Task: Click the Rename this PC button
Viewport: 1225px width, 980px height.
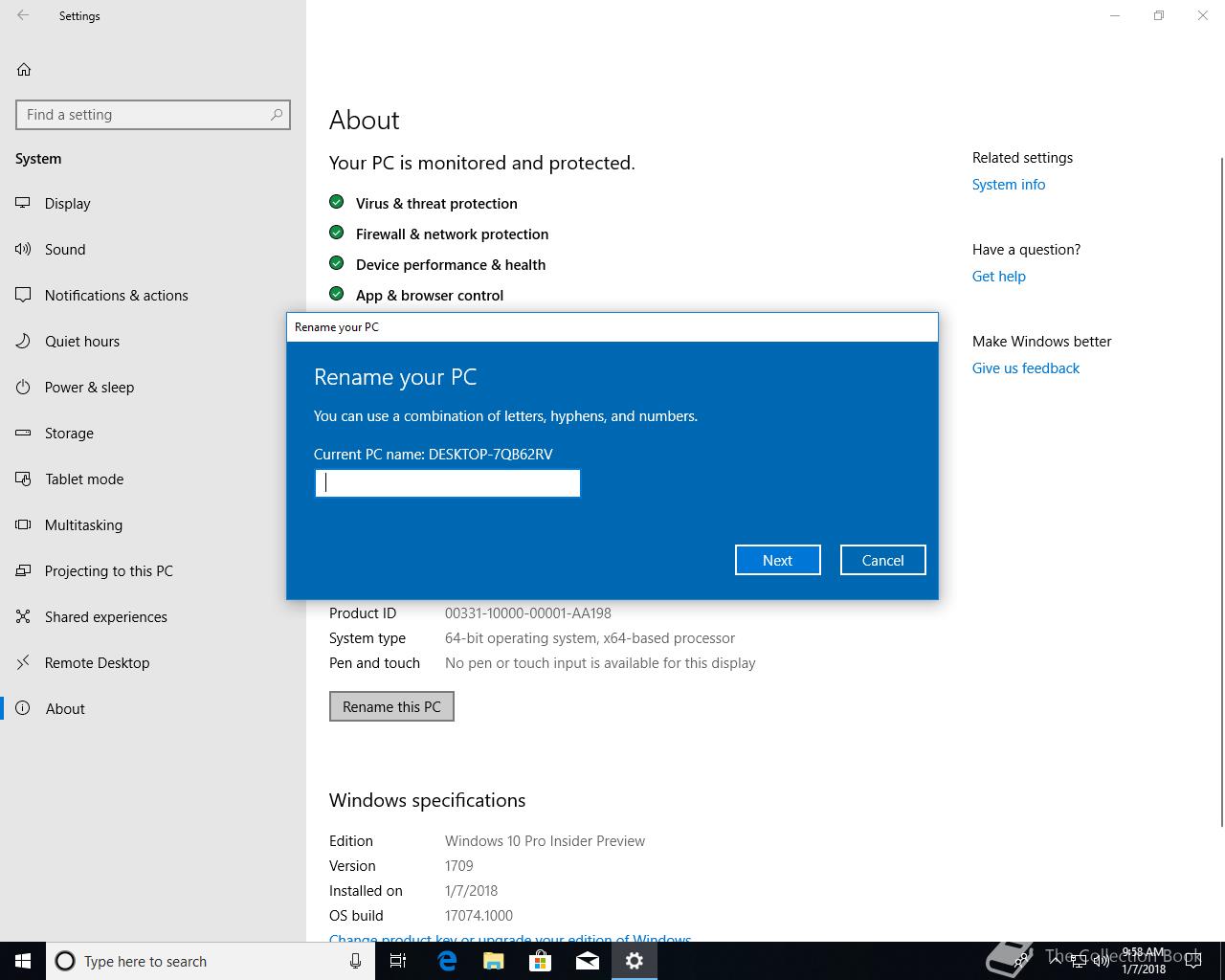Action: [391, 706]
